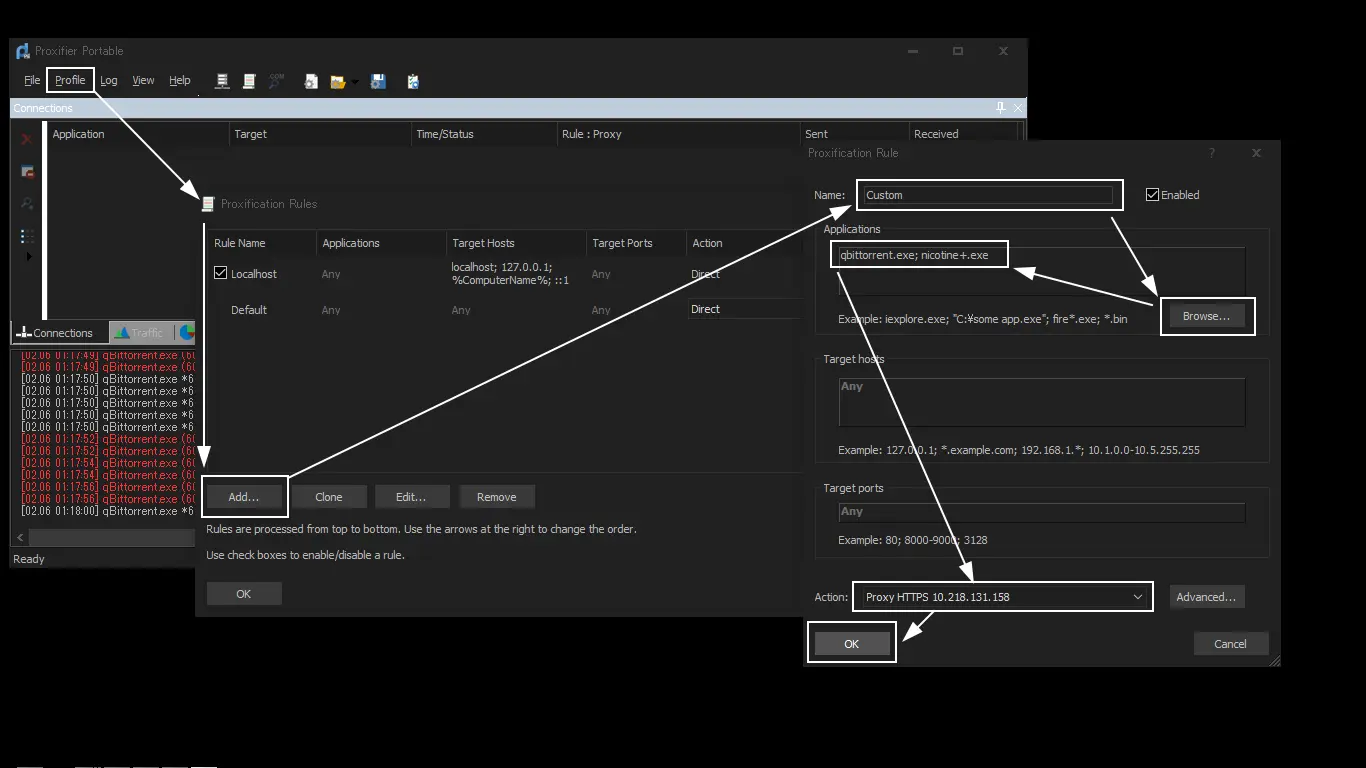Click the red X close connection icon
Image resolution: width=1366 pixels, height=768 pixels.
[27, 139]
